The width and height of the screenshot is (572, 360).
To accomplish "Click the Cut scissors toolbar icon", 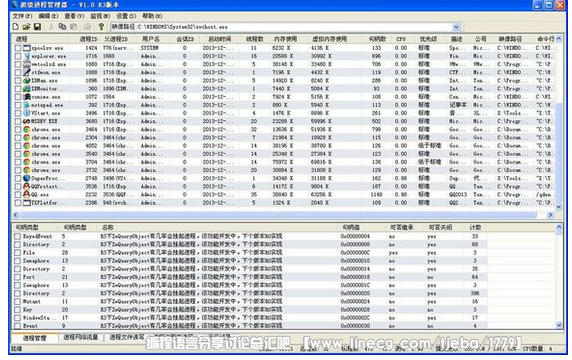I will pos(51,27).
